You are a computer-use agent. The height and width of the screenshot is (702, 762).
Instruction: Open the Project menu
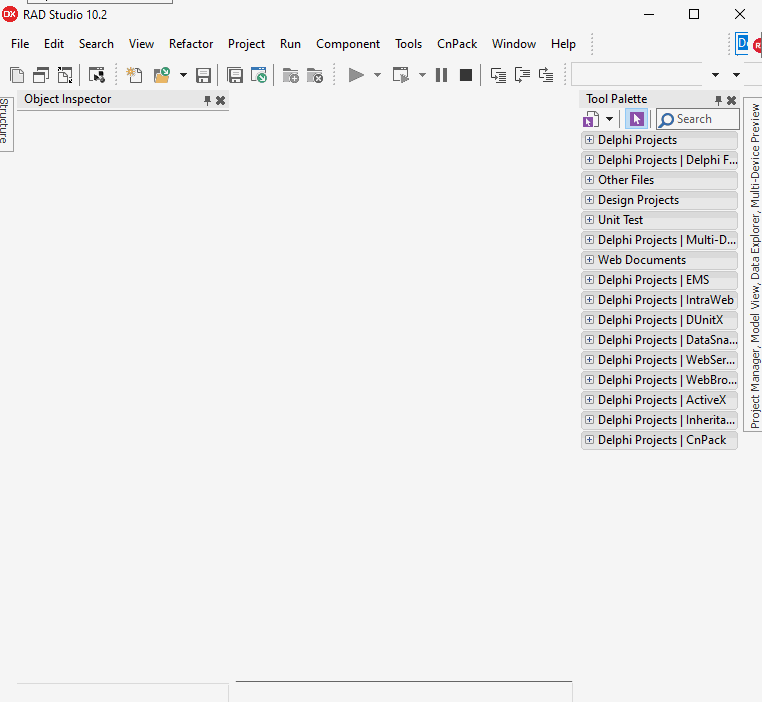pyautogui.click(x=246, y=44)
